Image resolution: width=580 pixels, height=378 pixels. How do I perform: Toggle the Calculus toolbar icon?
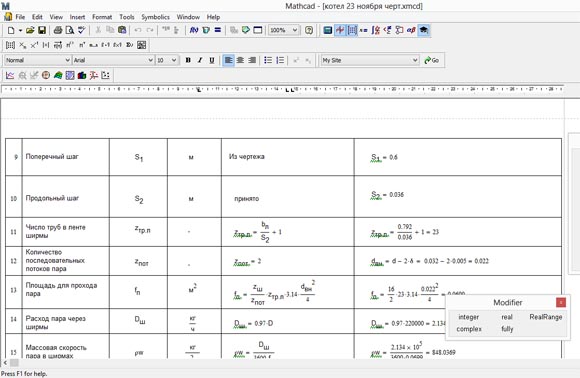click(x=375, y=30)
